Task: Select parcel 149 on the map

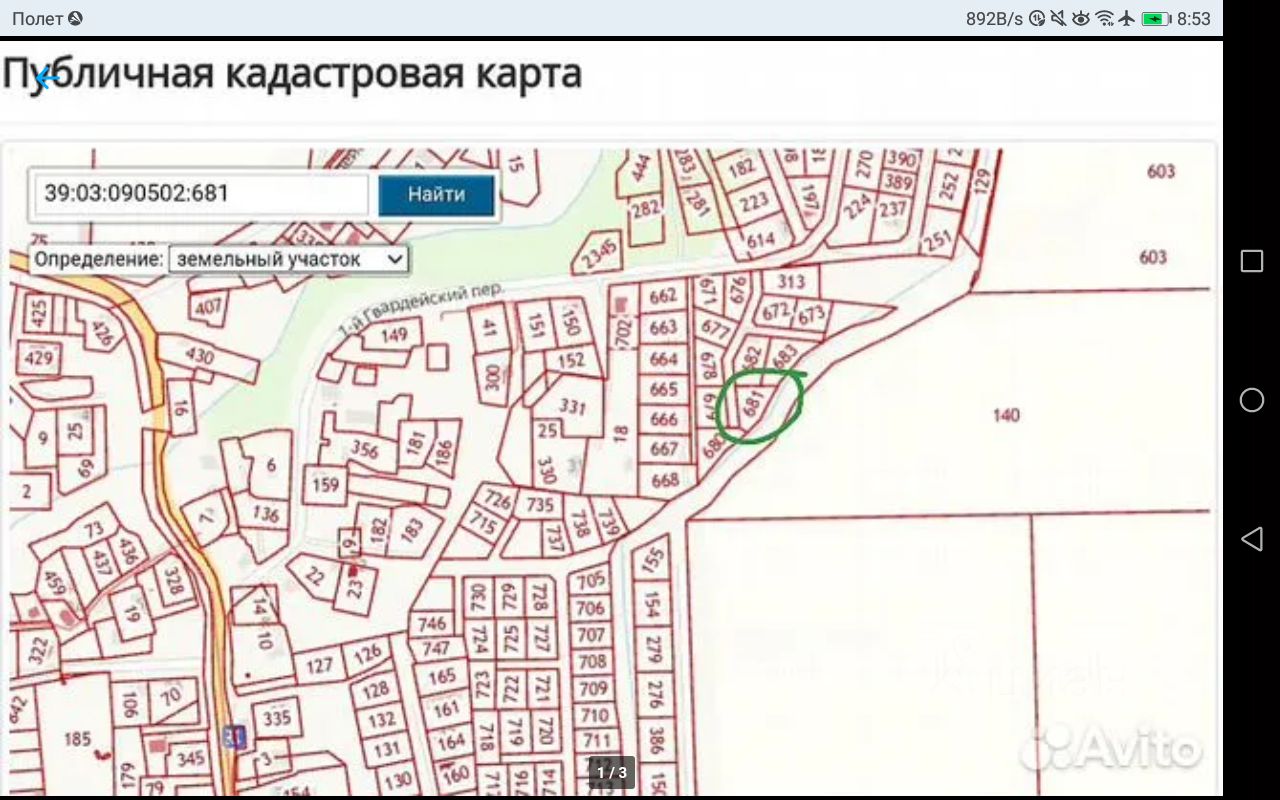Action: pos(394,334)
